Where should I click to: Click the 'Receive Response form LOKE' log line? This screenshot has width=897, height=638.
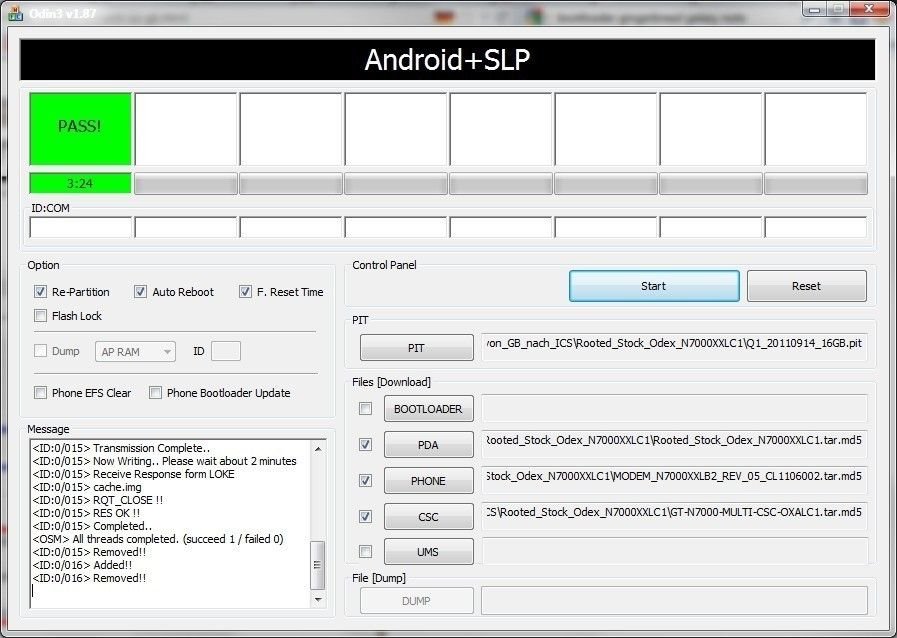(133, 474)
